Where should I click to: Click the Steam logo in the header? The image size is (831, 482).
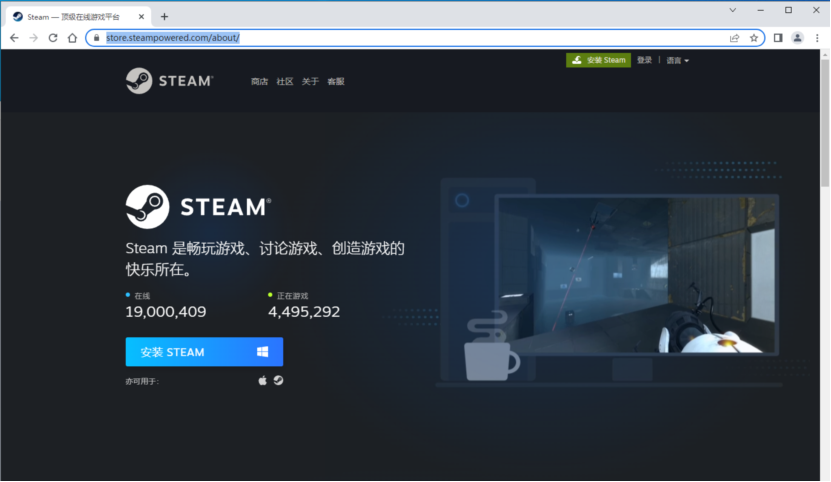click(170, 81)
